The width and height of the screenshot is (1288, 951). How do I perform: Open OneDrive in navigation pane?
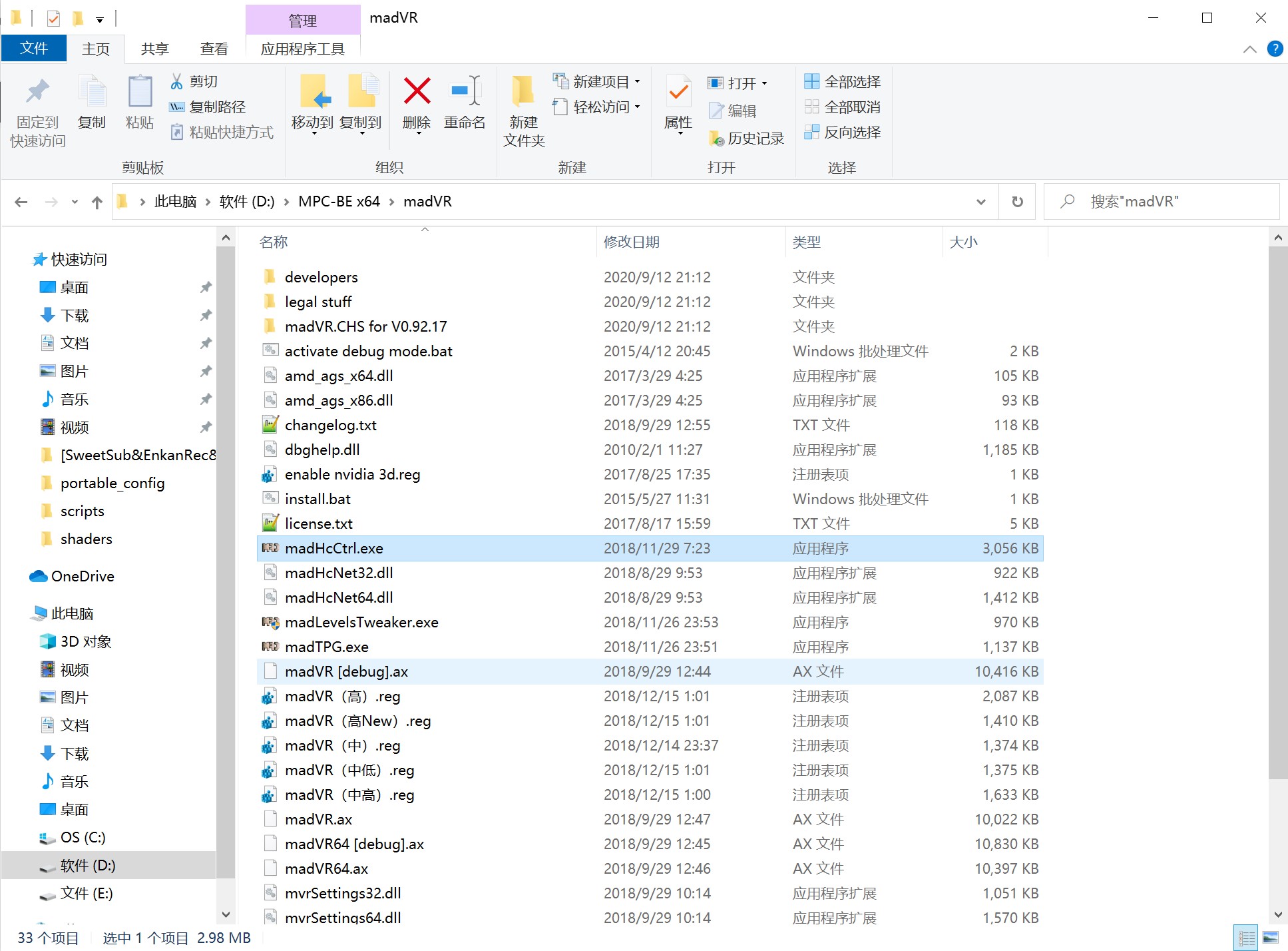[72, 576]
